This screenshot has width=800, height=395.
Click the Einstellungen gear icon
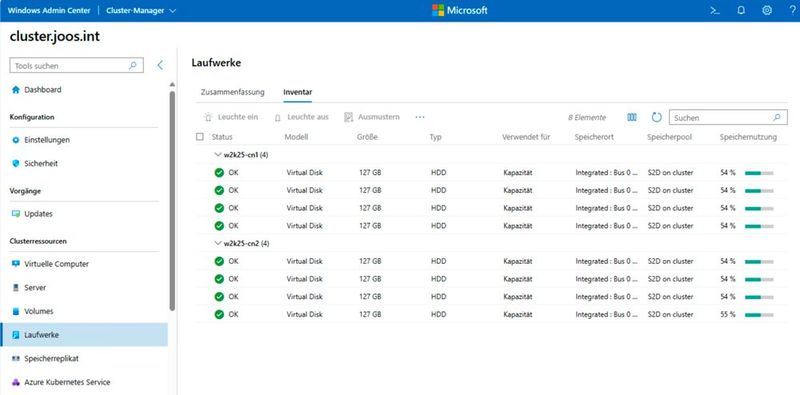15,140
